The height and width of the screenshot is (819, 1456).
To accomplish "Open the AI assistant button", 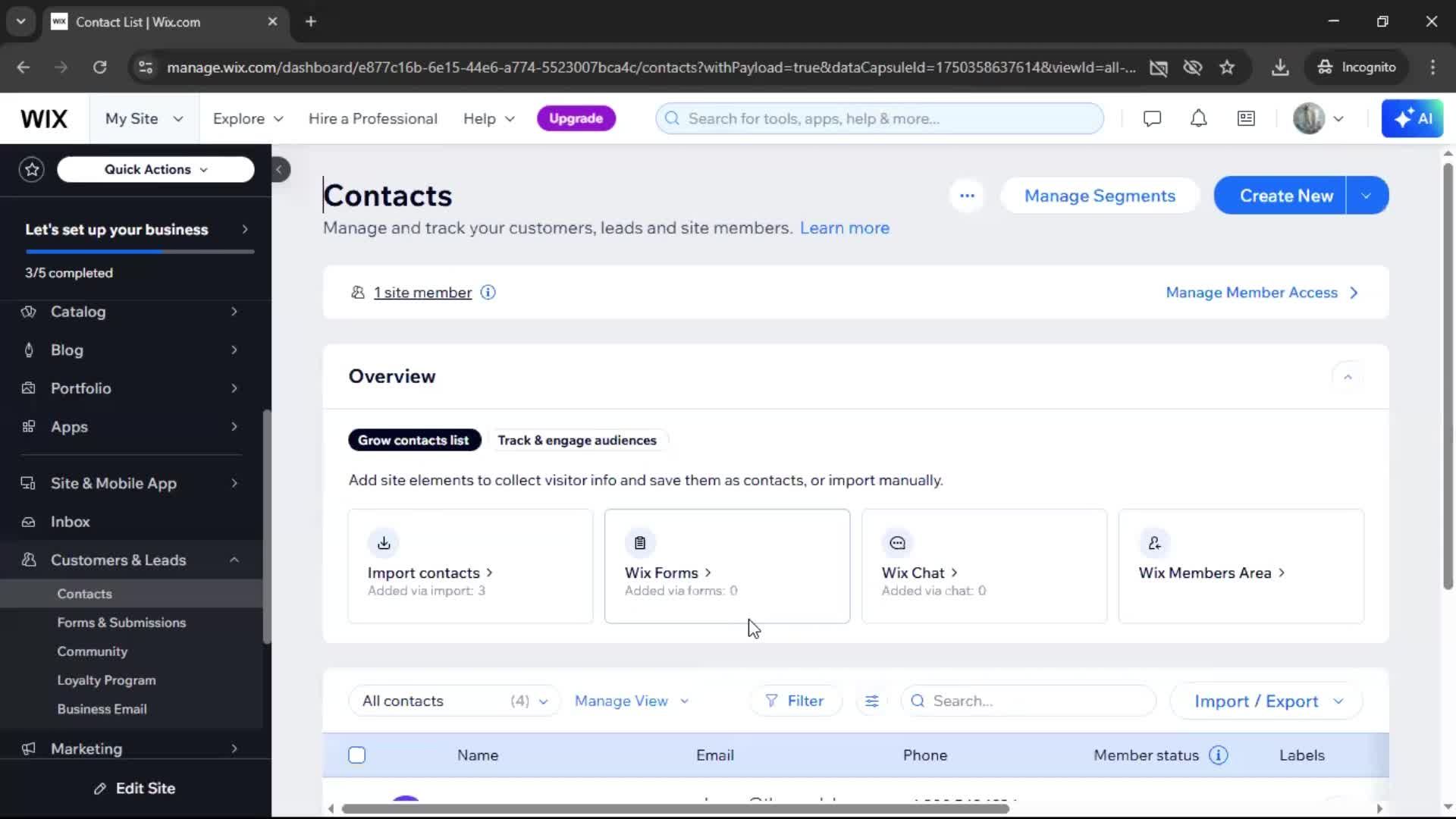I will coord(1412,119).
